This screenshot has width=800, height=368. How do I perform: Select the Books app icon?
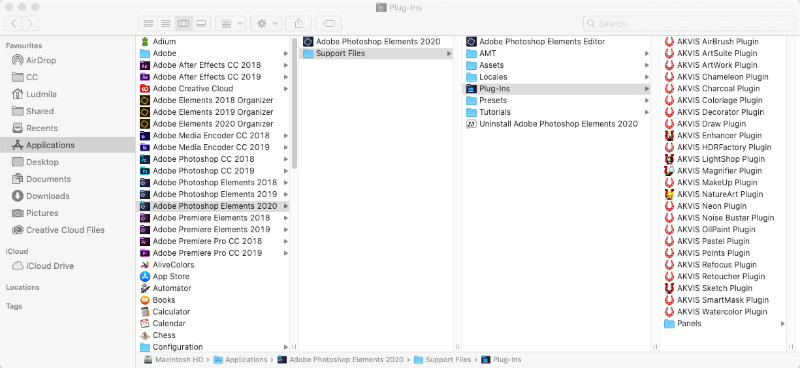(x=144, y=300)
